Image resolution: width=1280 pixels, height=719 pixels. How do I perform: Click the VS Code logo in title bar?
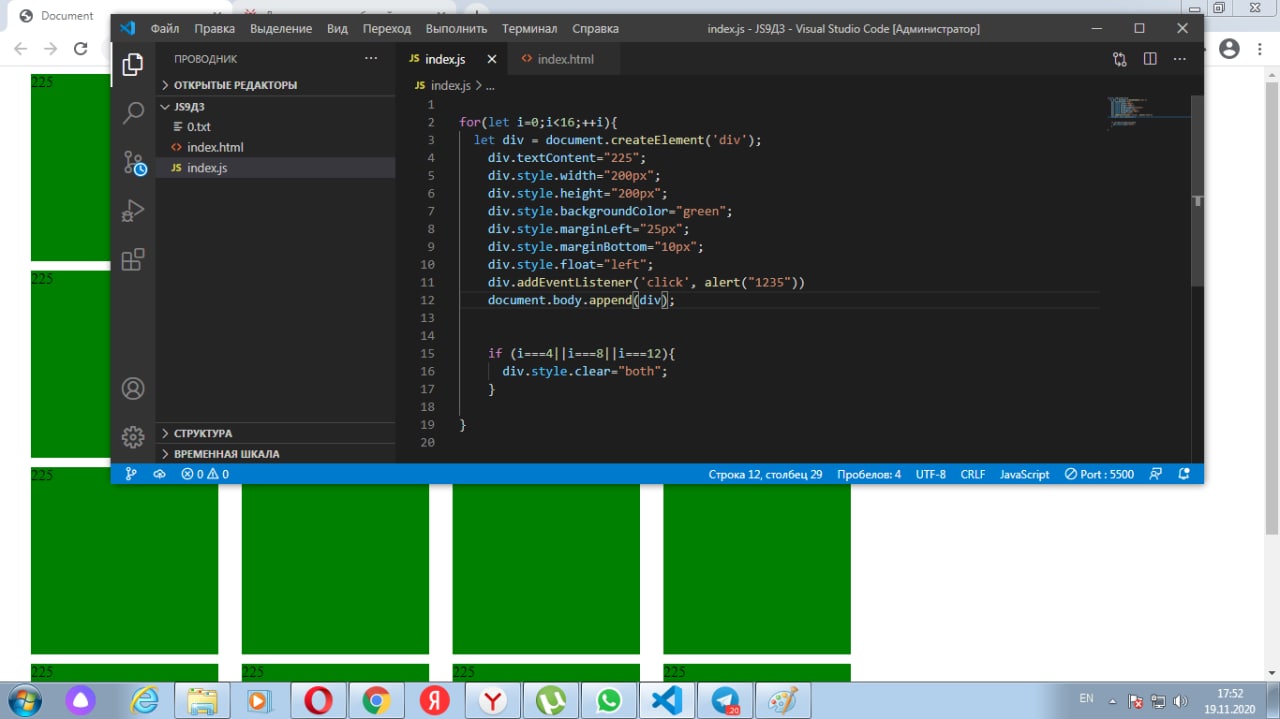(x=127, y=28)
